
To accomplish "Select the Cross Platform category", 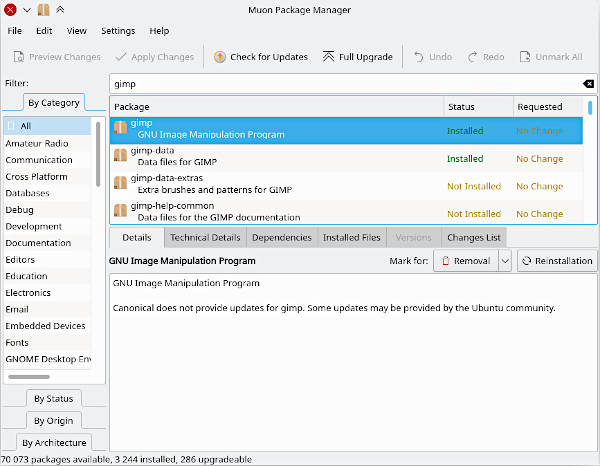I will (47, 177).
